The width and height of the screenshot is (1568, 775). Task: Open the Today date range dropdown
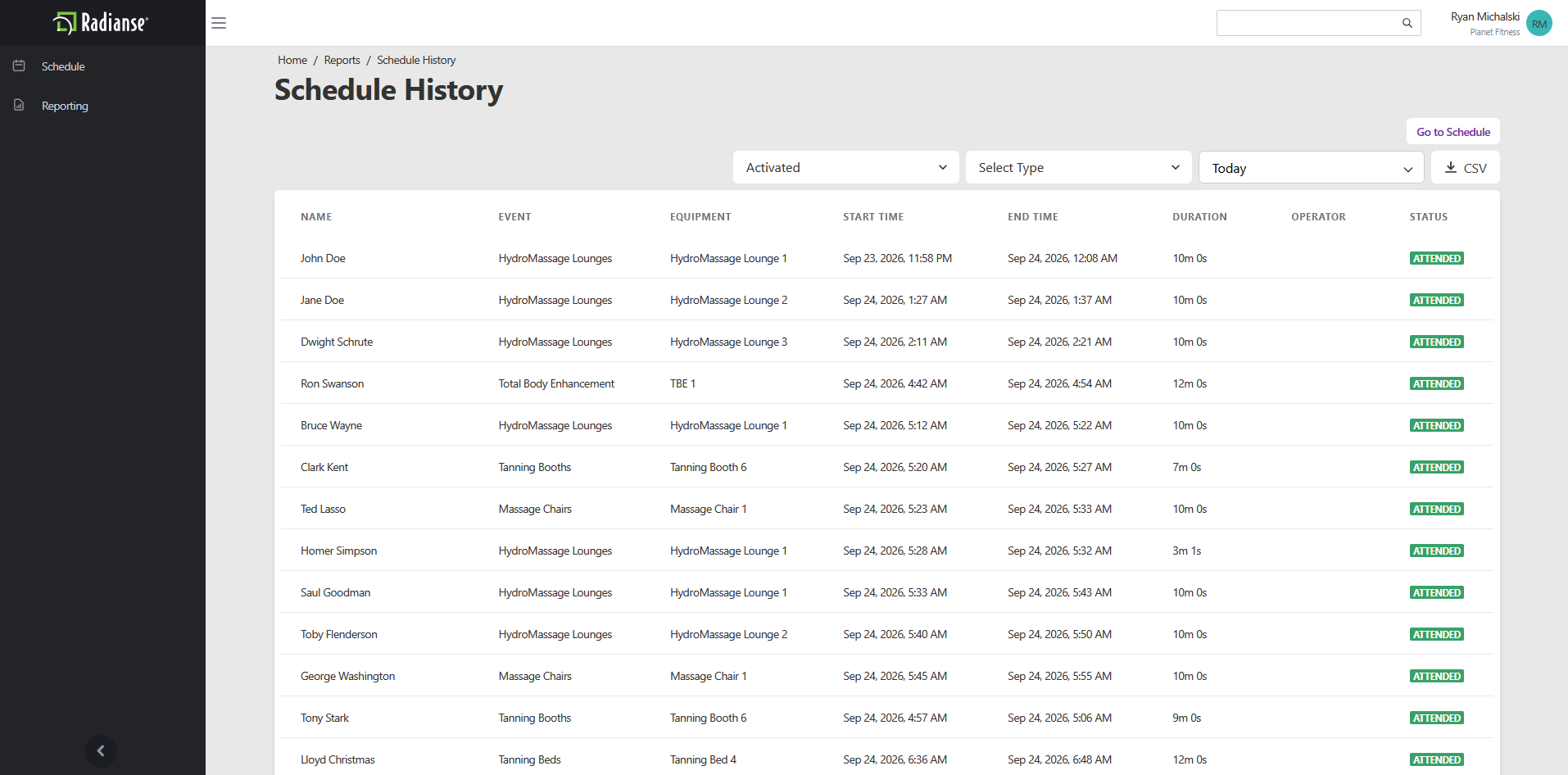pyautogui.click(x=1311, y=167)
